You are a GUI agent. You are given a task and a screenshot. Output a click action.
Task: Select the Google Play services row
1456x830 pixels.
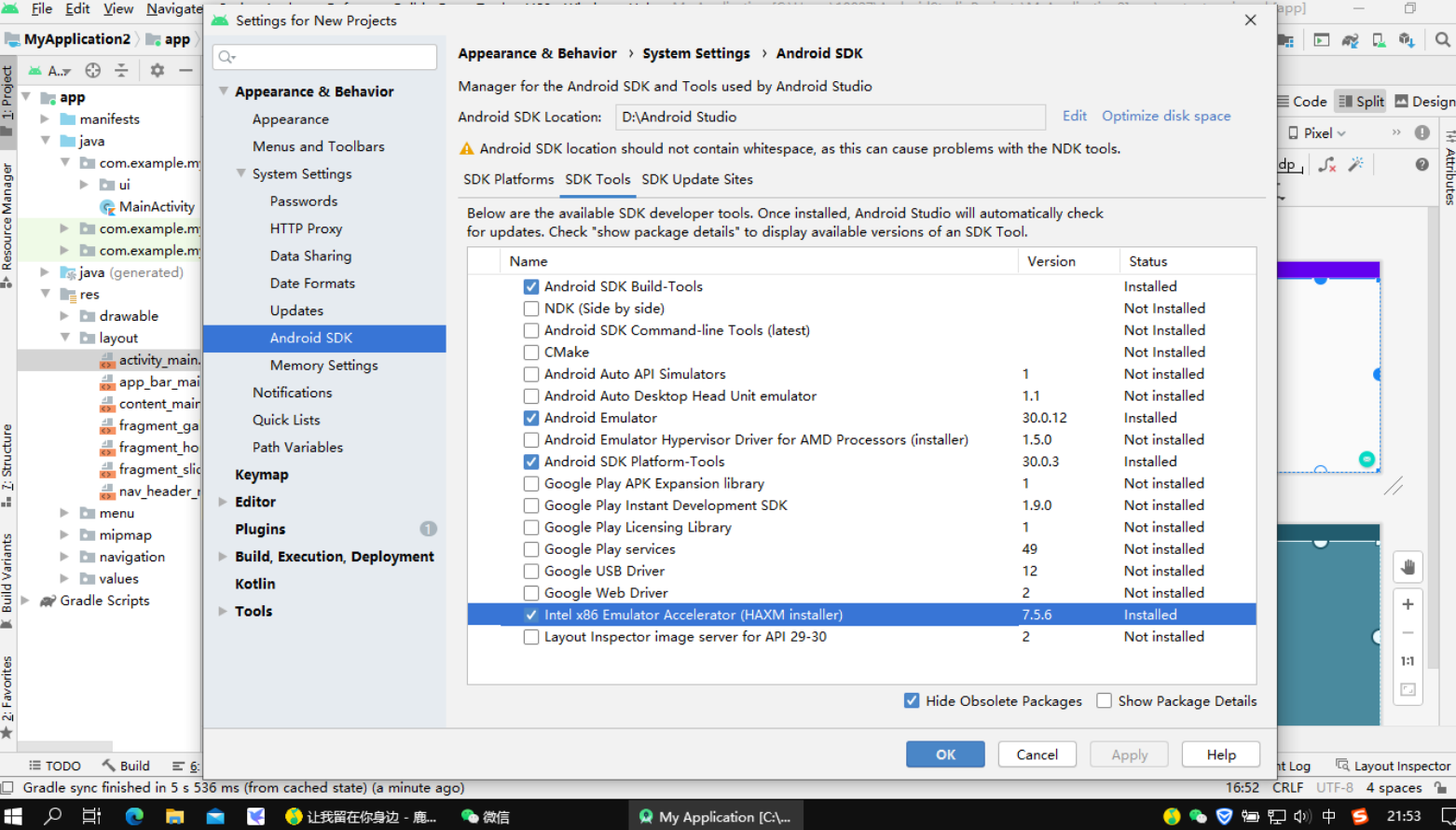862,549
